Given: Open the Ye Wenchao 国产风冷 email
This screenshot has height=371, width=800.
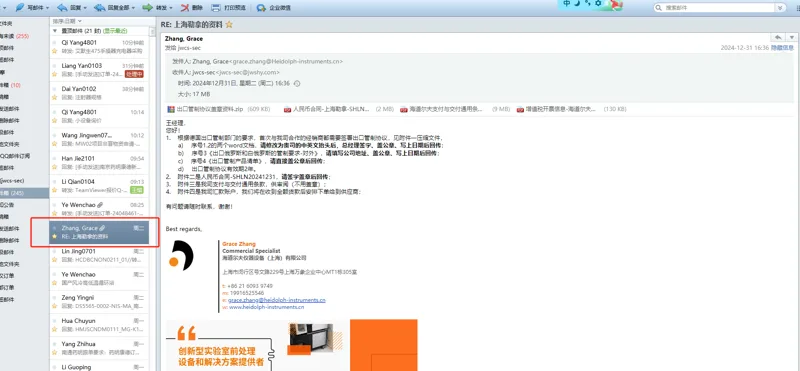Looking at the screenshot, I should point(99,279).
